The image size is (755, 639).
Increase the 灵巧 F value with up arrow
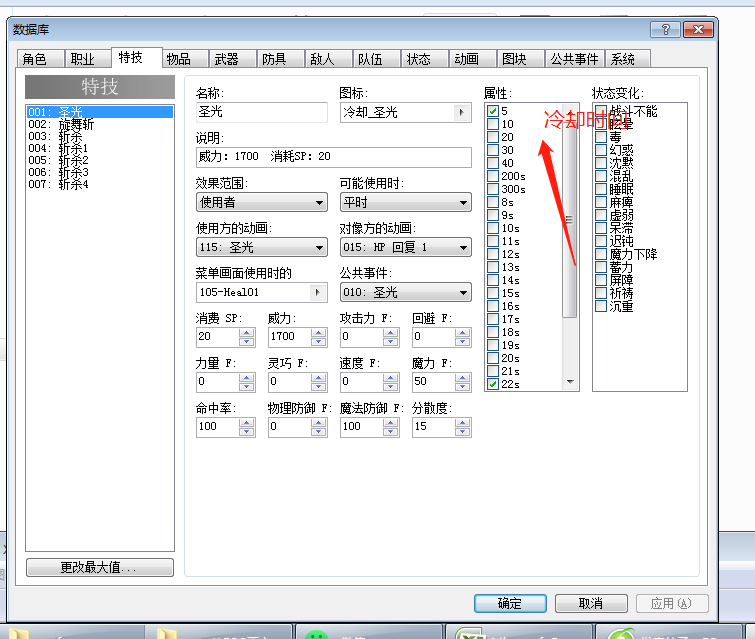click(318, 378)
